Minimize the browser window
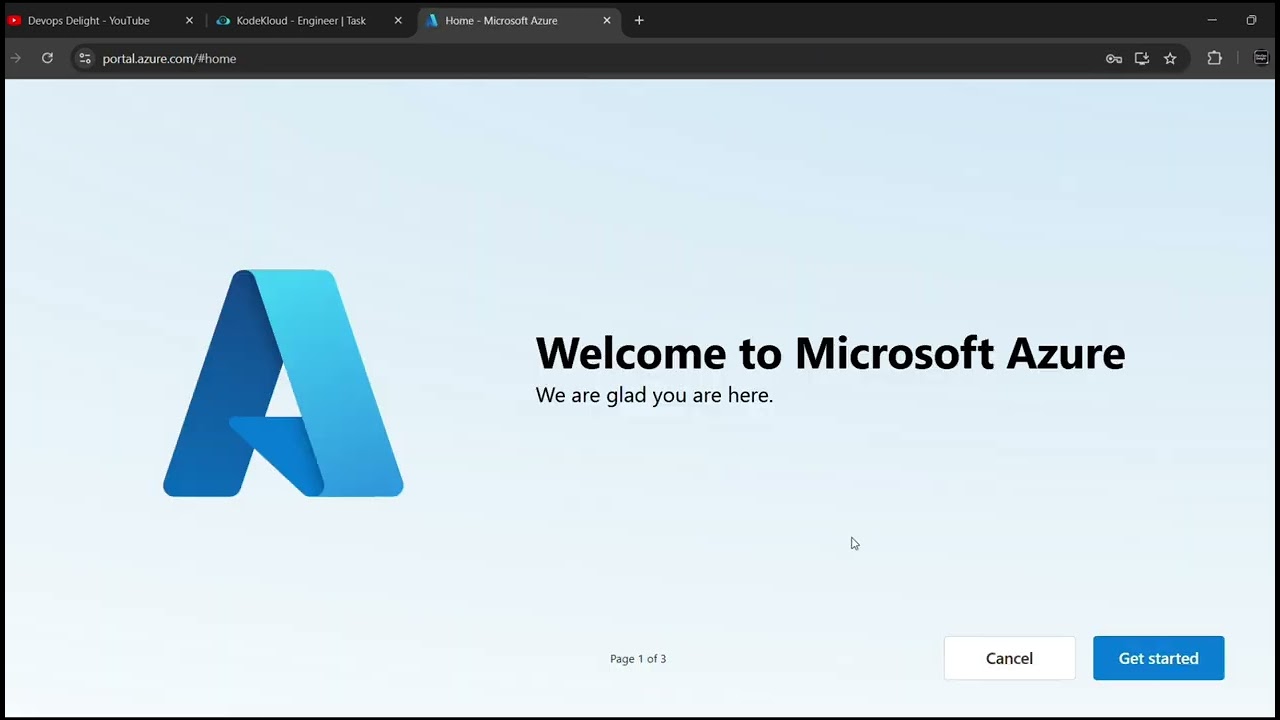This screenshot has height=720, width=1280. (1212, 20)
